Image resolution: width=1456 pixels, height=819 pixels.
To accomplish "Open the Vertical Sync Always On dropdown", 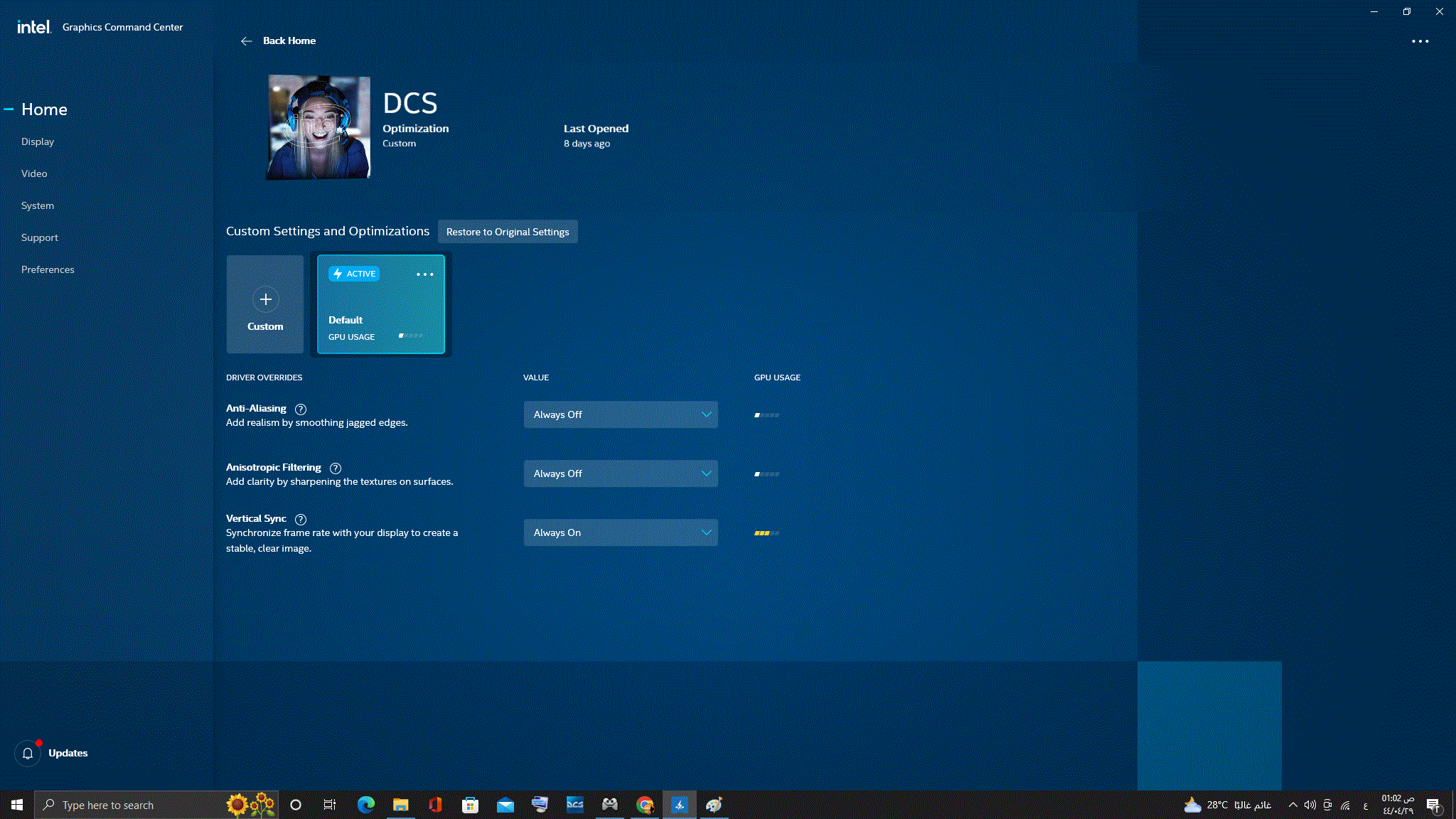I will tap(620, 533).
